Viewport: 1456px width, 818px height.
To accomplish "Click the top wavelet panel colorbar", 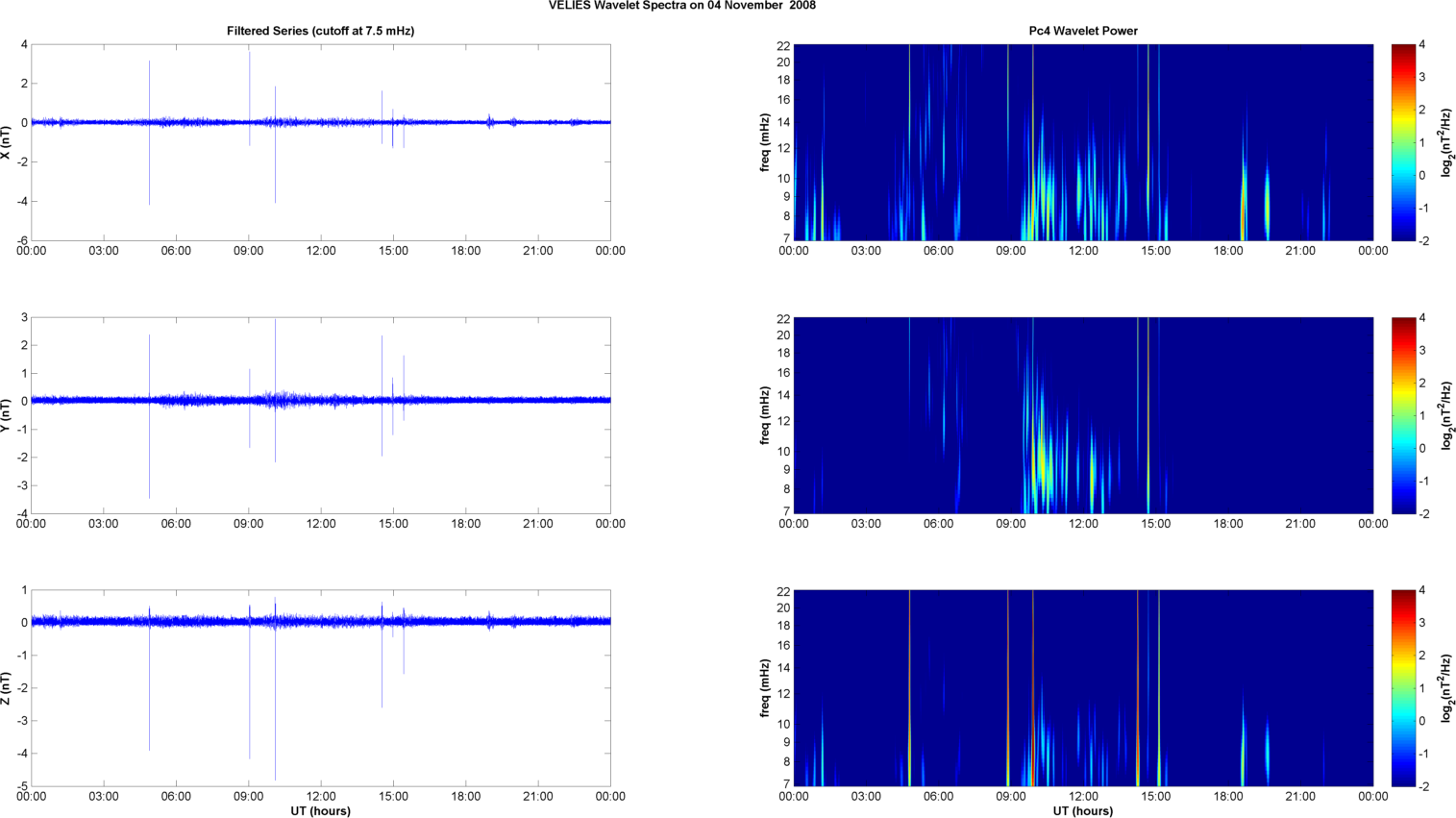I will coord(1403,142).
